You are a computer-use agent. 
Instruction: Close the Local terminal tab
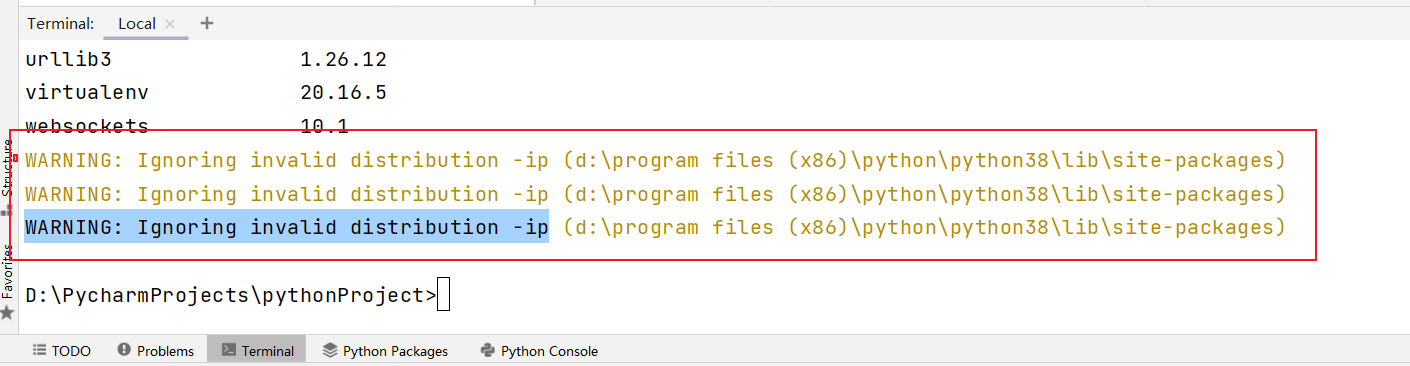click(170, 23)
